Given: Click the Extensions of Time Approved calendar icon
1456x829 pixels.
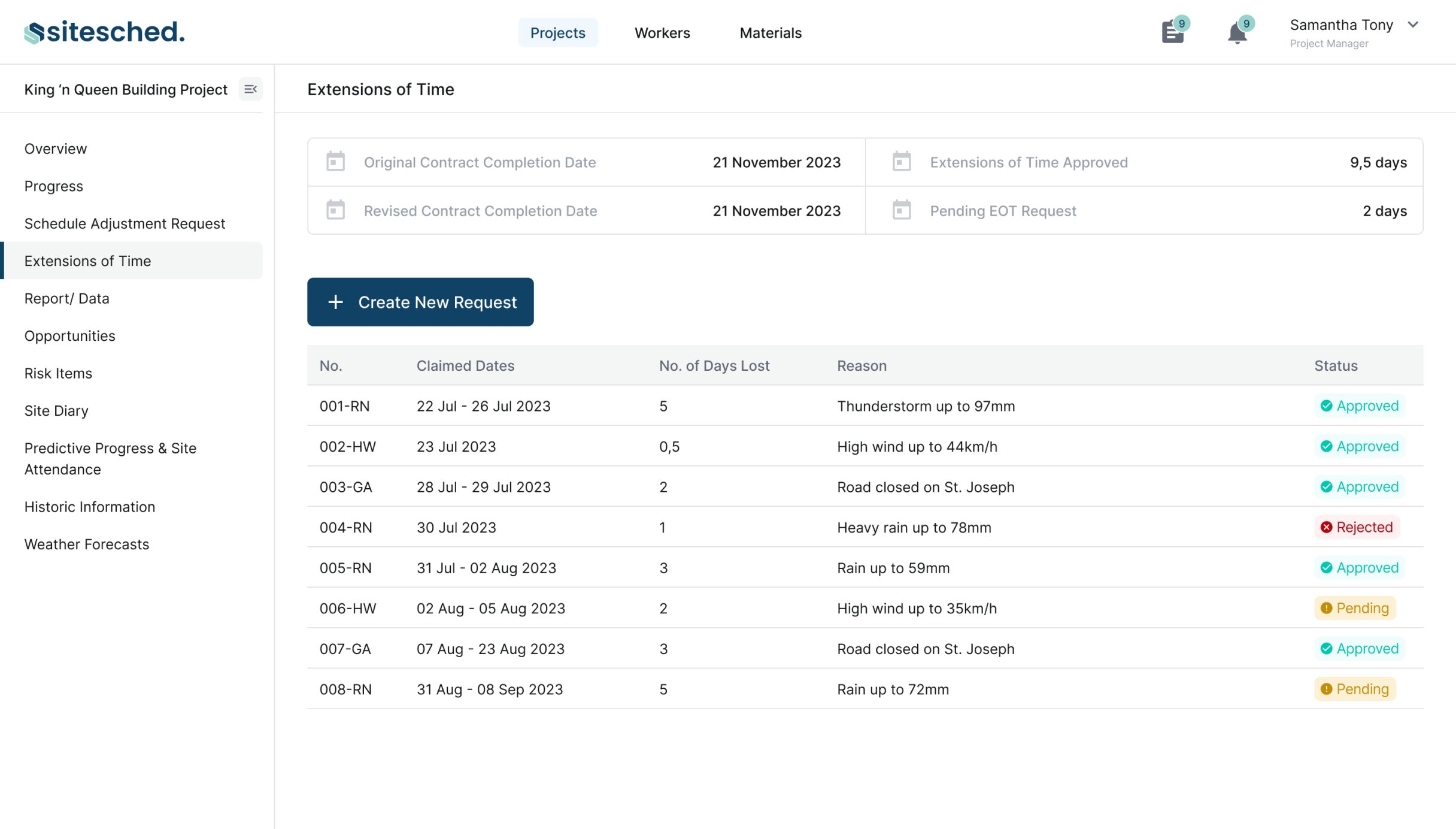Looking at the screenshot, I should click(902, 162).
